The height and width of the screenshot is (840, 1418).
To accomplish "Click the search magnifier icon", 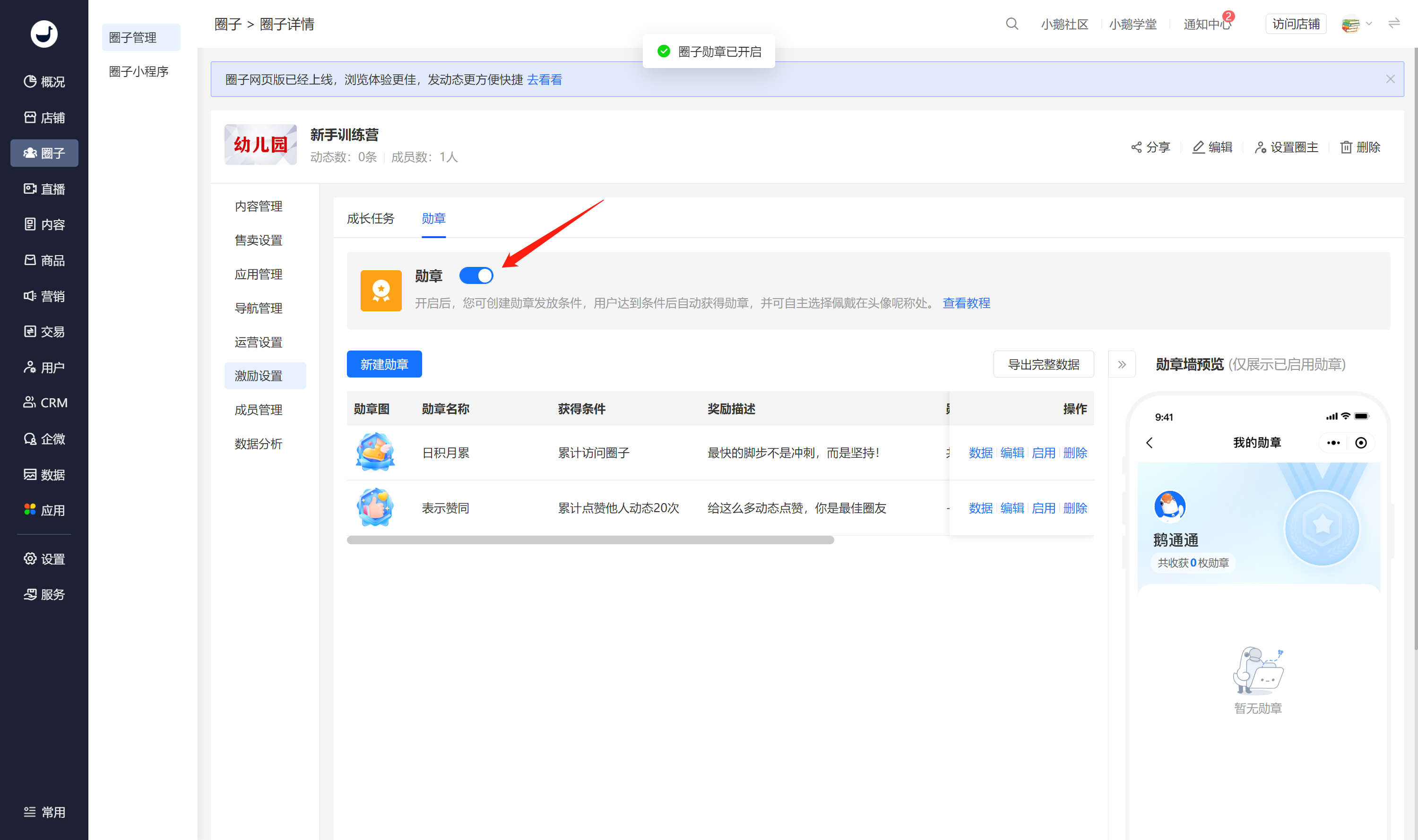I will pos(1012,24).
